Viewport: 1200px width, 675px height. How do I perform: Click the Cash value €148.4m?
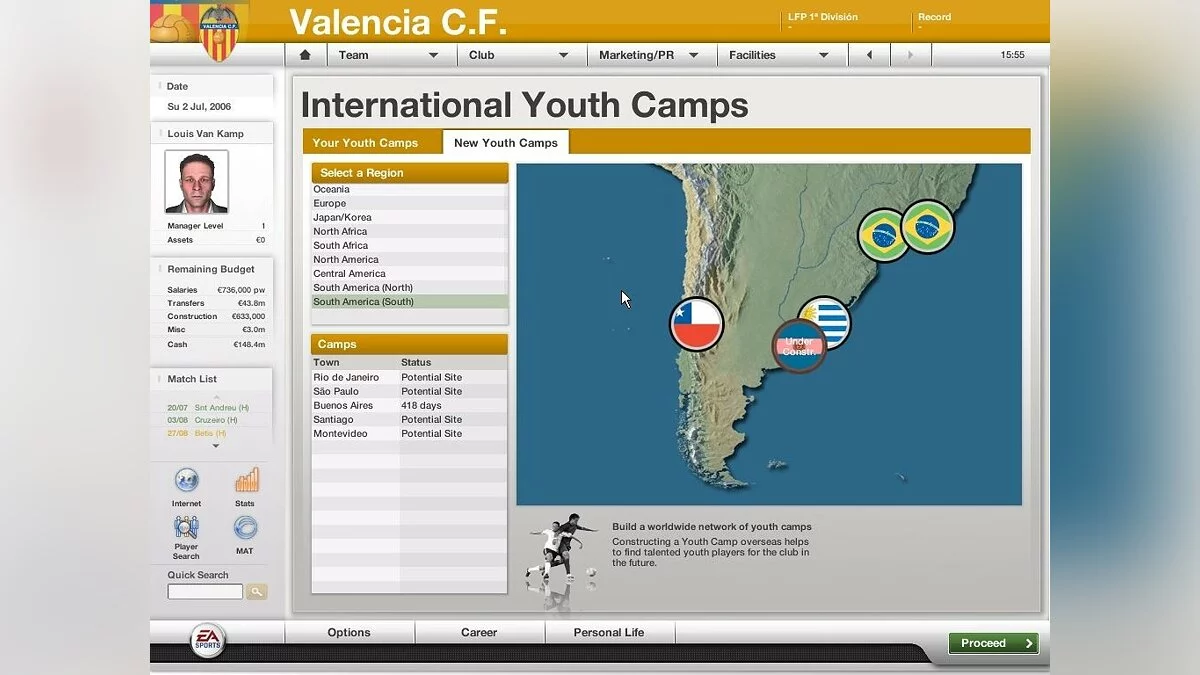pos(249,344)
